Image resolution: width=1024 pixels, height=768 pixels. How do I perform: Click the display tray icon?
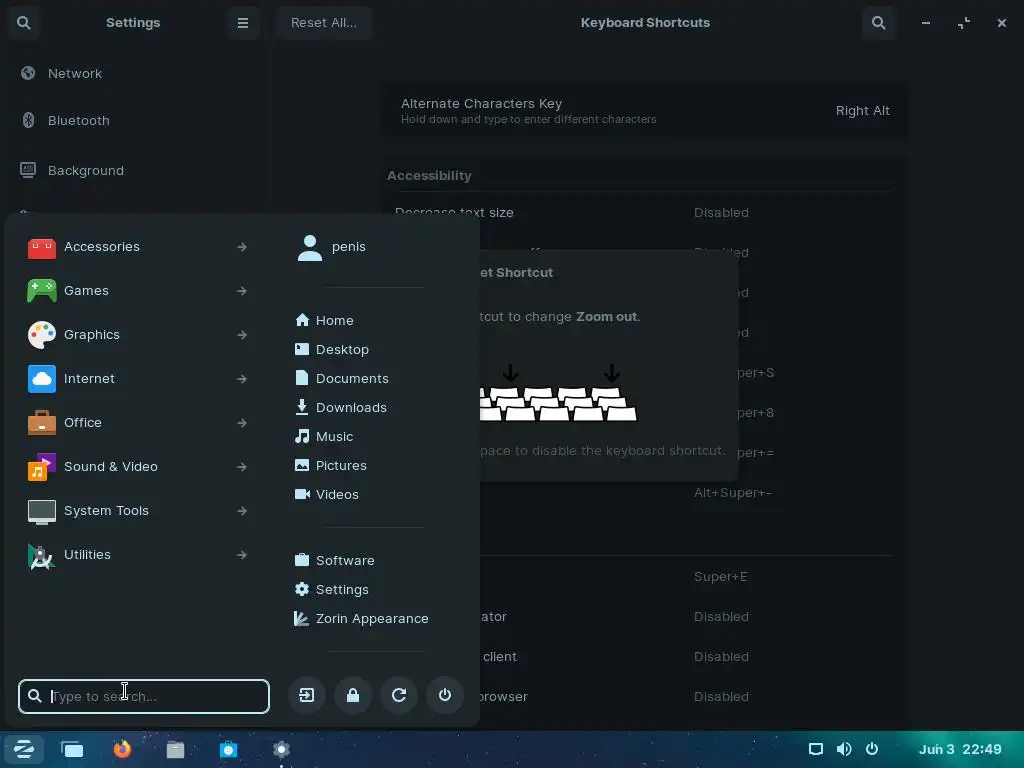[816, 749]
